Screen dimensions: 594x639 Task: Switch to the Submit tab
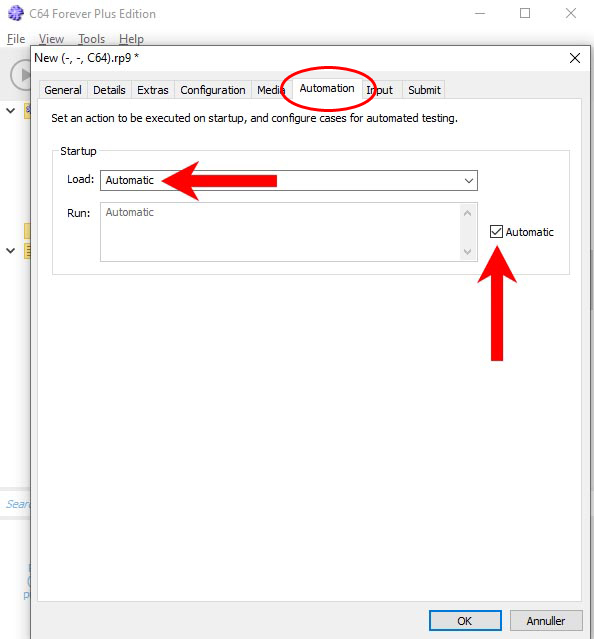424,90
